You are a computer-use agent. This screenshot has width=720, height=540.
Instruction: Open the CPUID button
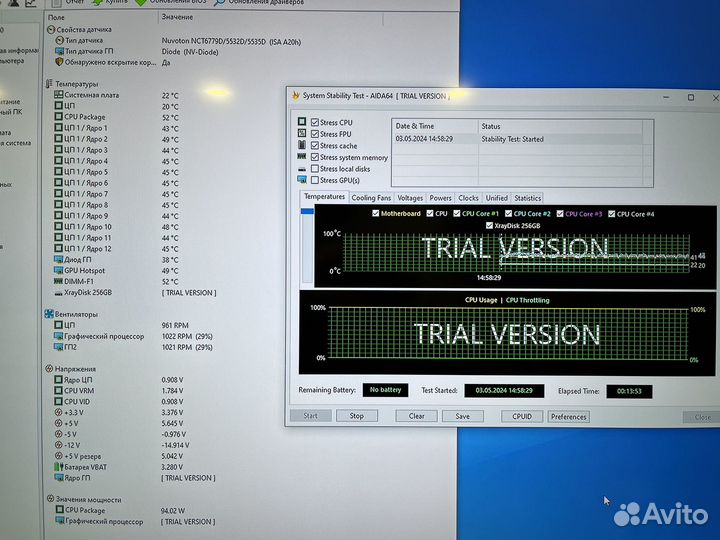[x=522, y=416]
